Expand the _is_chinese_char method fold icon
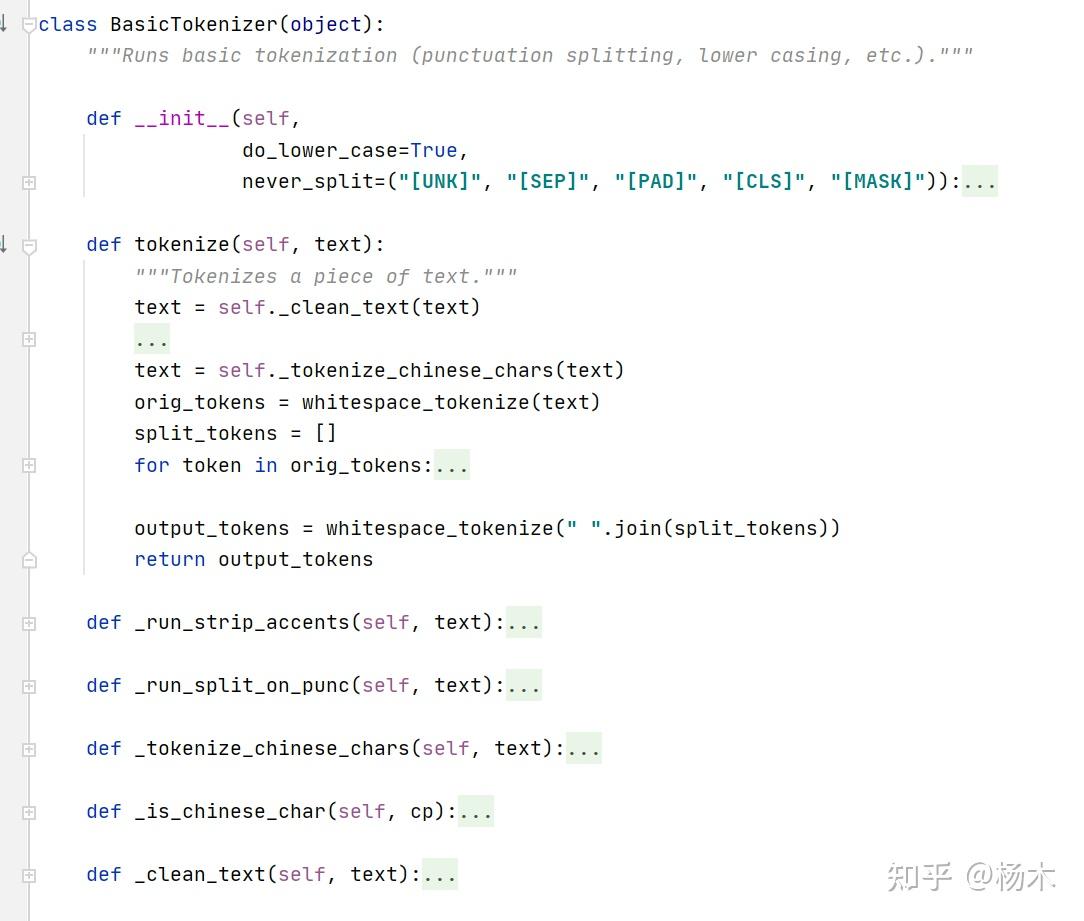This screenshot has height=921, width=1084. 29,812
